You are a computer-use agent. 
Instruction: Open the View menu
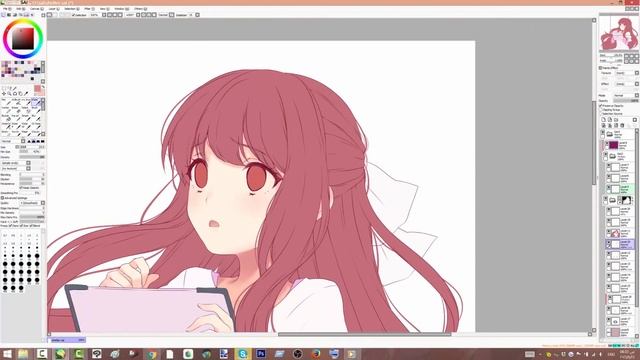[x=104, y=9]
